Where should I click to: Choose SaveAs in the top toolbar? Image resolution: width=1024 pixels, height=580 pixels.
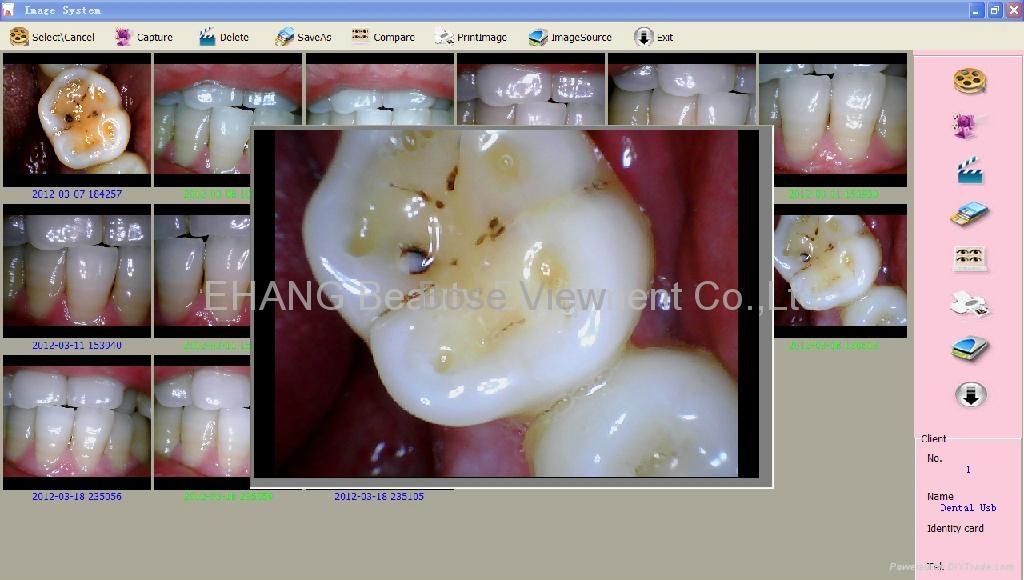(303, 37)
